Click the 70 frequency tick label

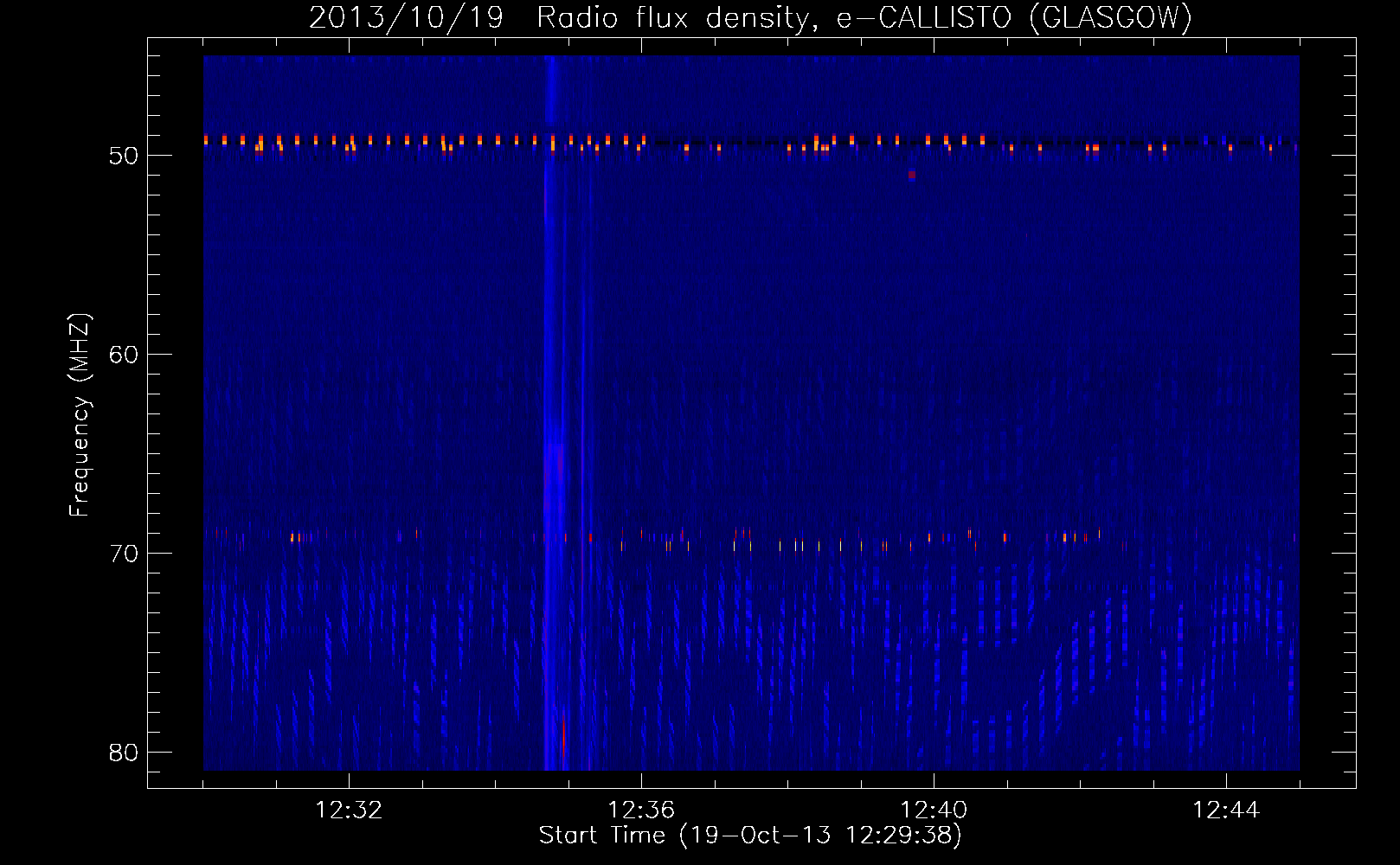coord(124,554)
